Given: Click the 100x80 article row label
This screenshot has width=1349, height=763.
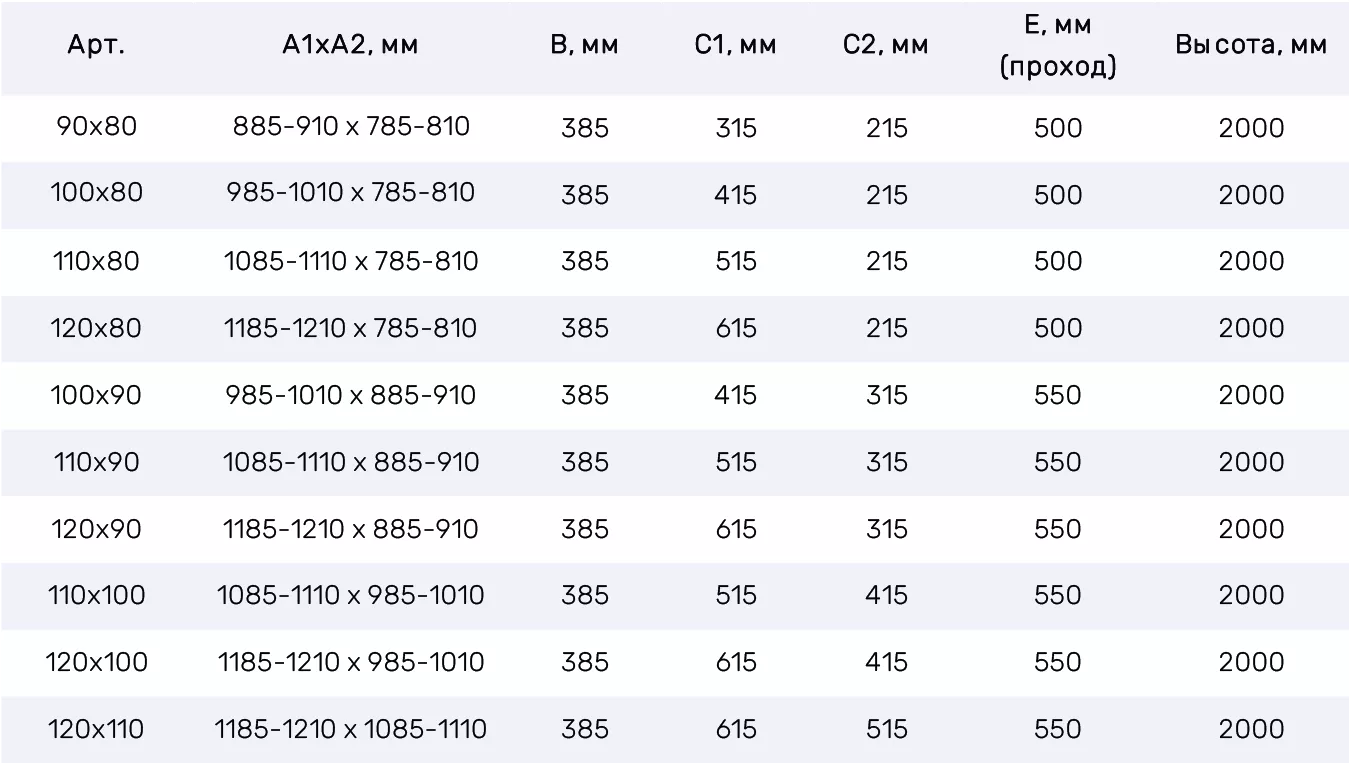Looking at the screenshot, I should pyautogui.click(x=97, y=193).
